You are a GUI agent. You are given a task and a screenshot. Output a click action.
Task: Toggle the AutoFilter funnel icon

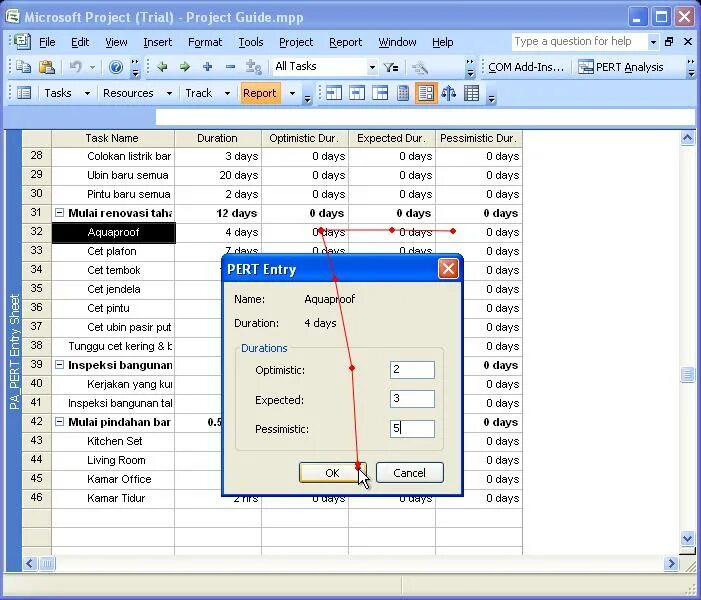click(x=391, y=67)
